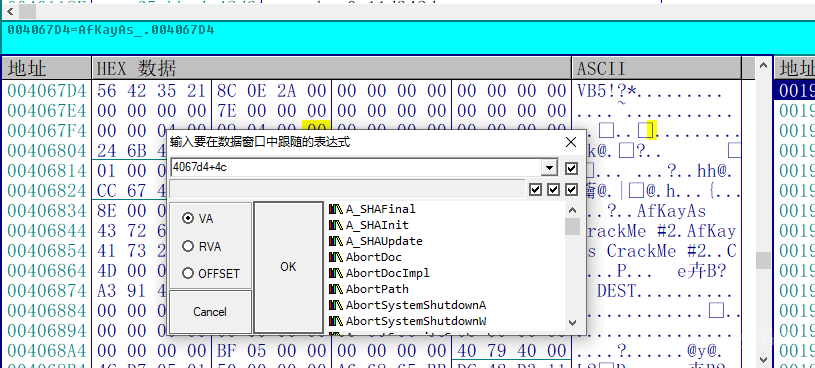Select address 004067E4 in the dump
Image resolution: width=815 pixels, height=368 pixels.
tap(47, 111)
